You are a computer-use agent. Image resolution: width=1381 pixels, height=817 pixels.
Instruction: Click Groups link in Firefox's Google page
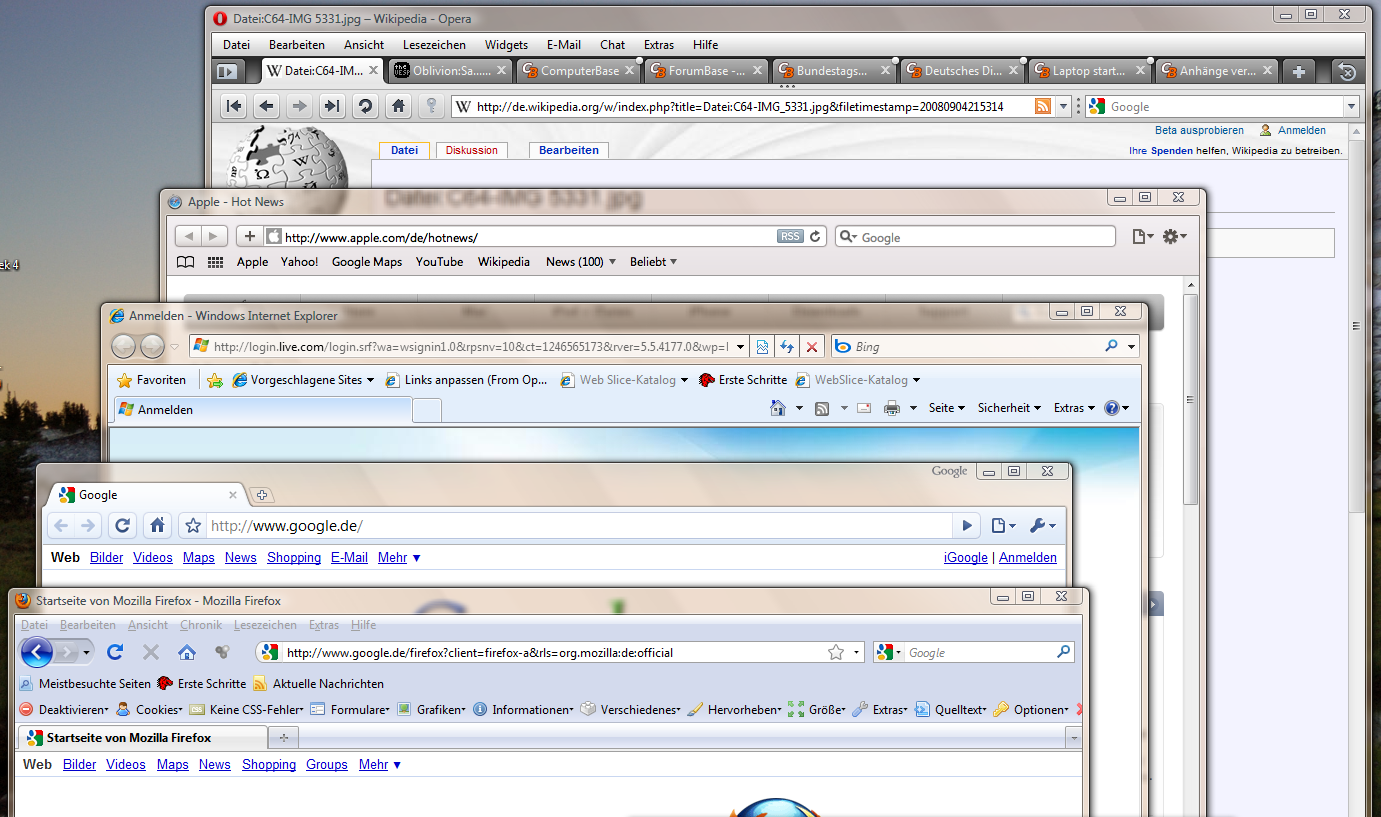(x=327, y=765)
